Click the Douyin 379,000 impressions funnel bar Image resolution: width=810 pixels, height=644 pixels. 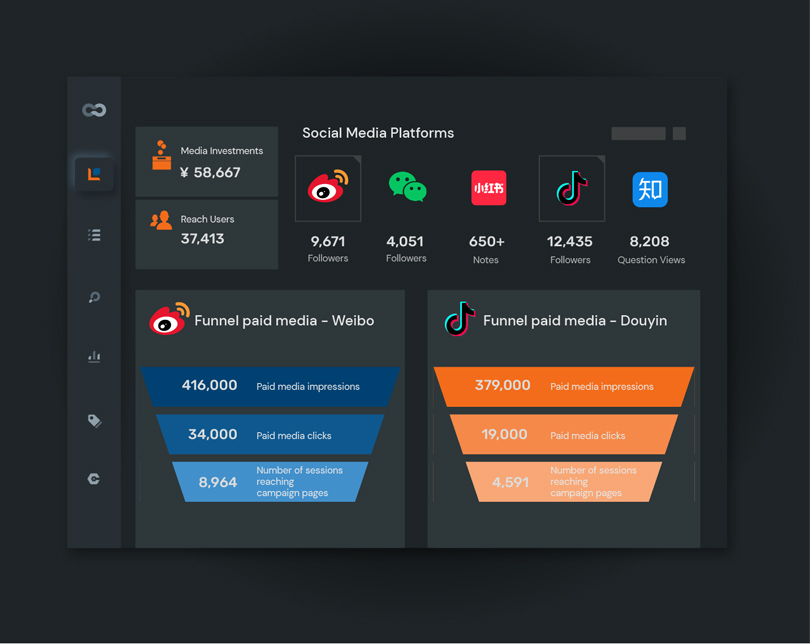564,386
